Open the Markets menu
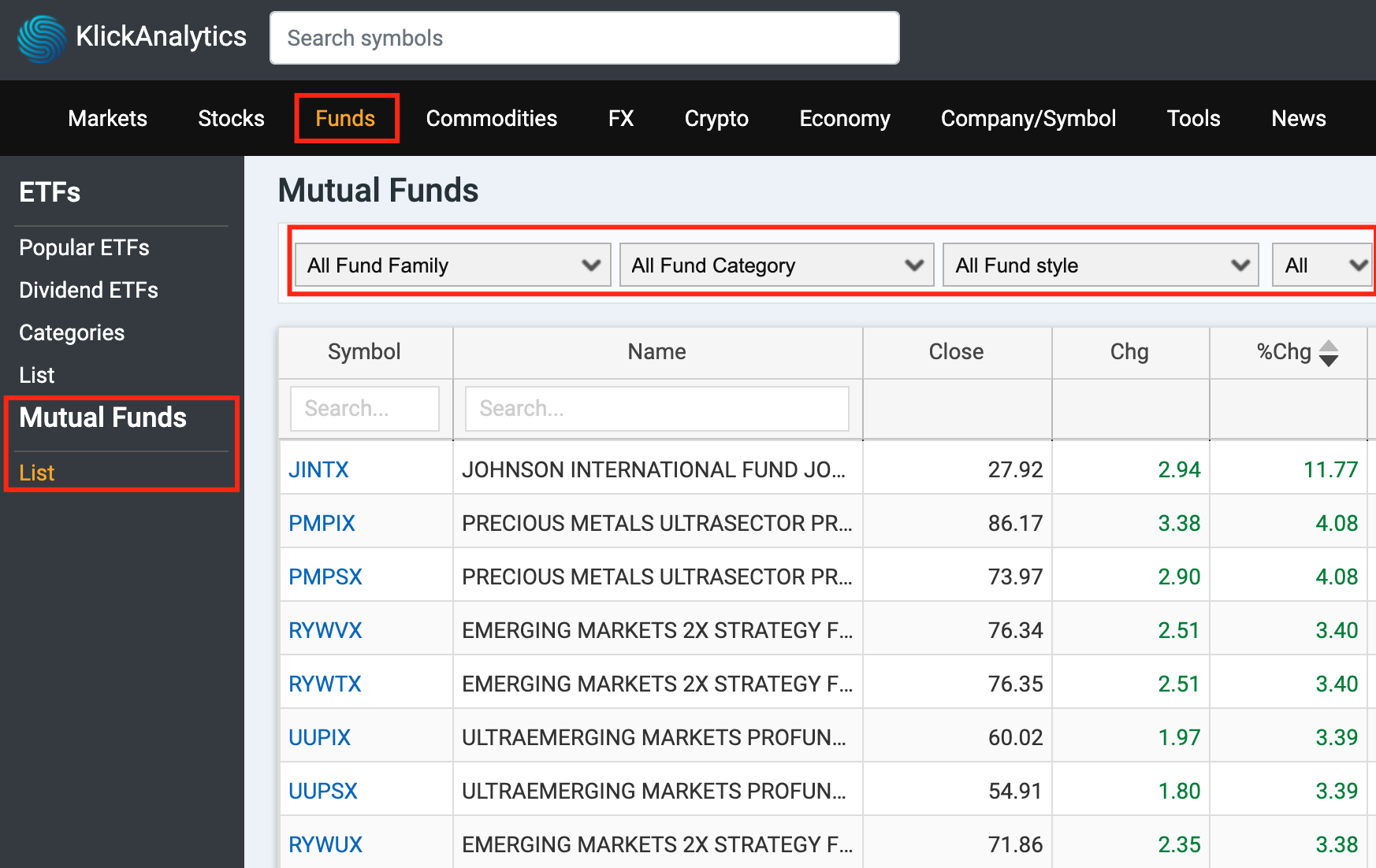1376x868 pixels. click(108, 118)
